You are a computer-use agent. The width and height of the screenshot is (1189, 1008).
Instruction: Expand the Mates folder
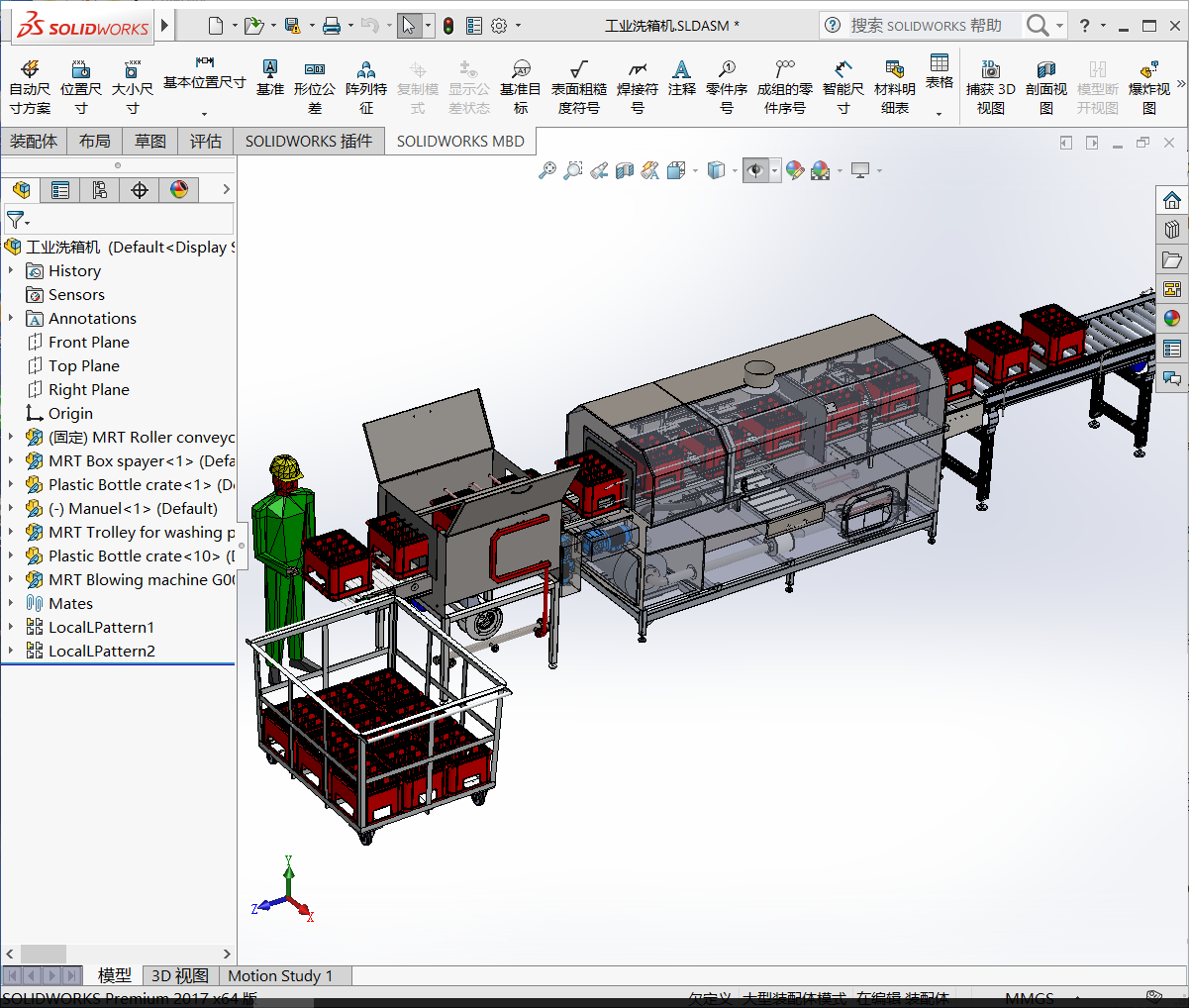[11, 603]
